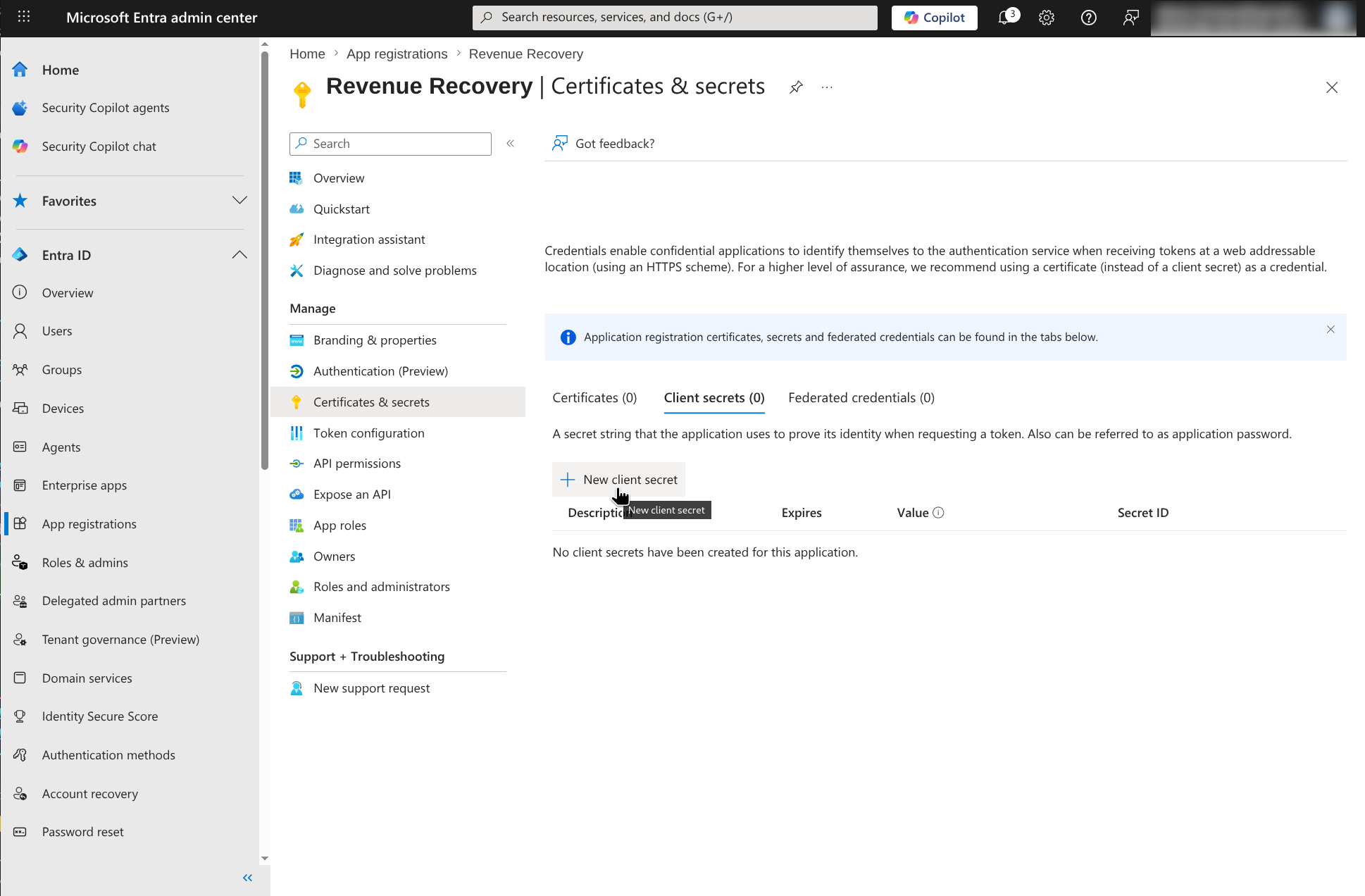Go to Home in the breadcrumb
The height and width of the screenshot is (896, 1365).
coord(307,54)
